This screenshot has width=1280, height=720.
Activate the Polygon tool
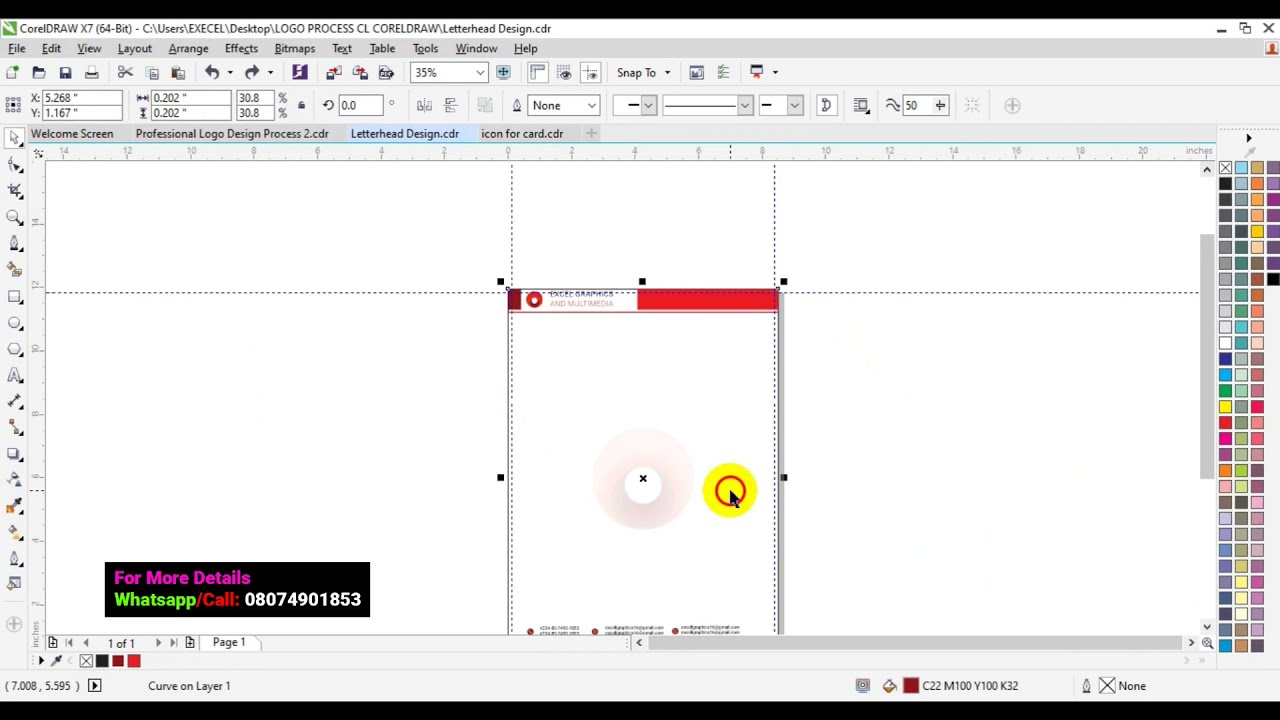pos(15,349)
